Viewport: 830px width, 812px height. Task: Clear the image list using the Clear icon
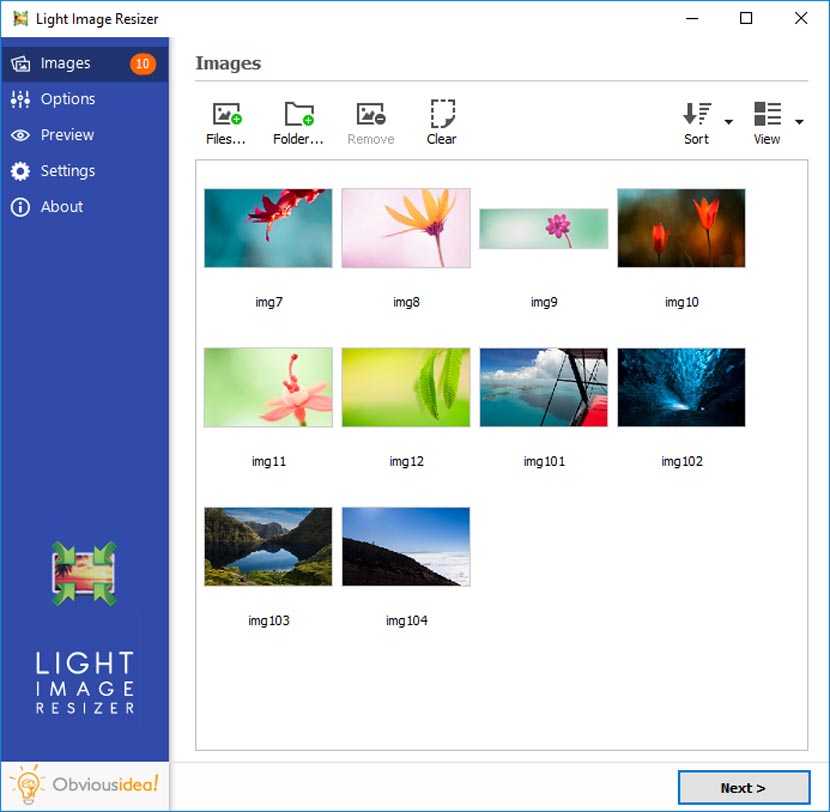[441, 118]
